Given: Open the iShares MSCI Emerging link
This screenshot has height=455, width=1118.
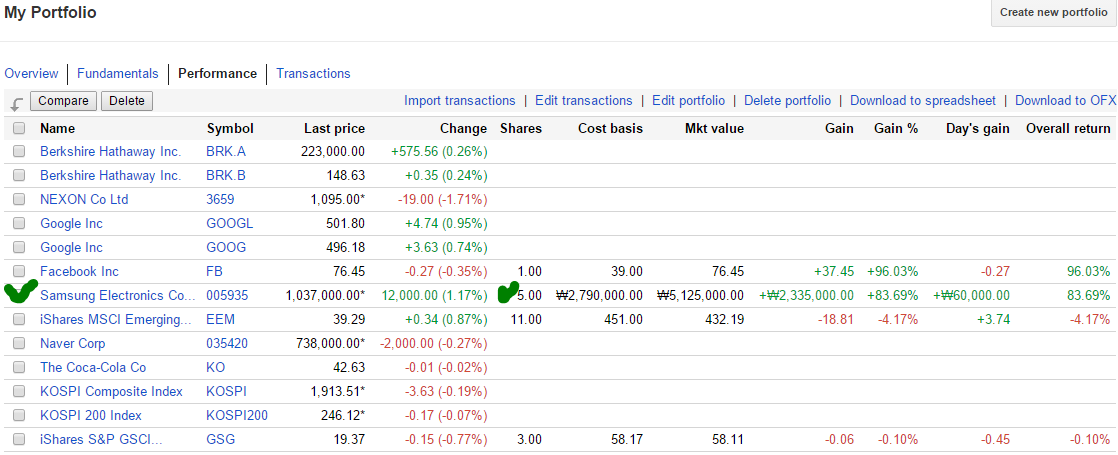Looking at the screenshot, I should click(x=116, y=319).
